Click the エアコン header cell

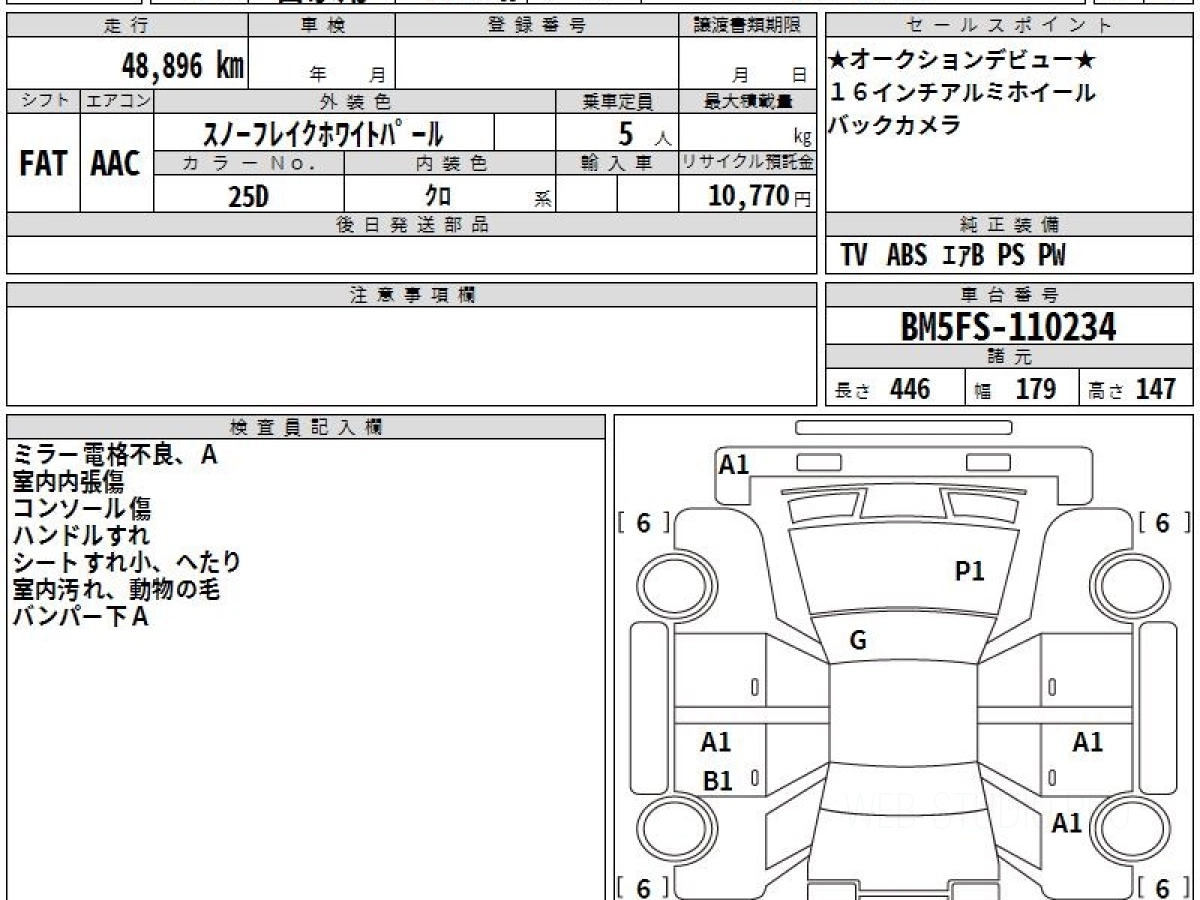117,101
